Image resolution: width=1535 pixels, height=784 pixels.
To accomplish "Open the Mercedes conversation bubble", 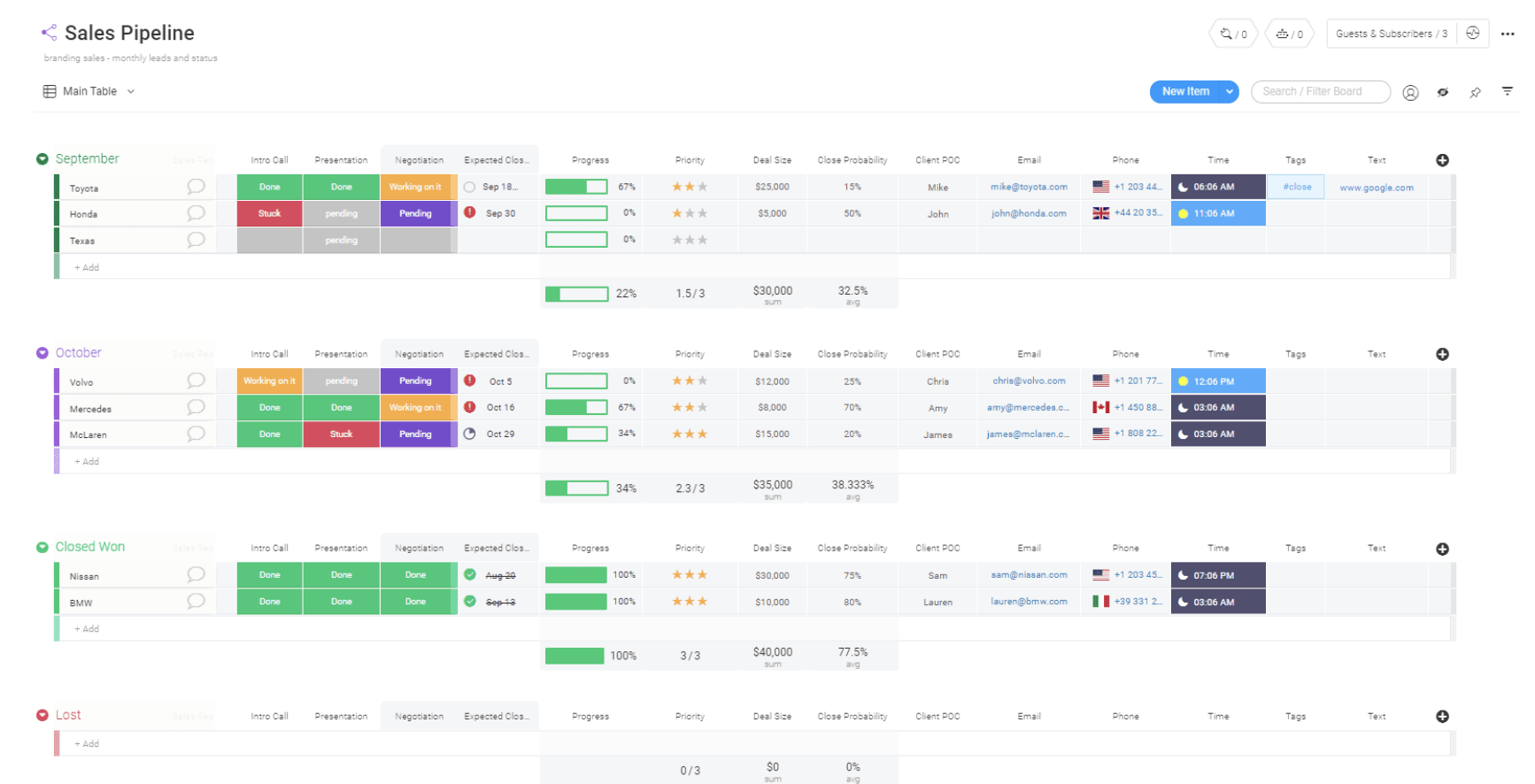I will tap(196, 407).
